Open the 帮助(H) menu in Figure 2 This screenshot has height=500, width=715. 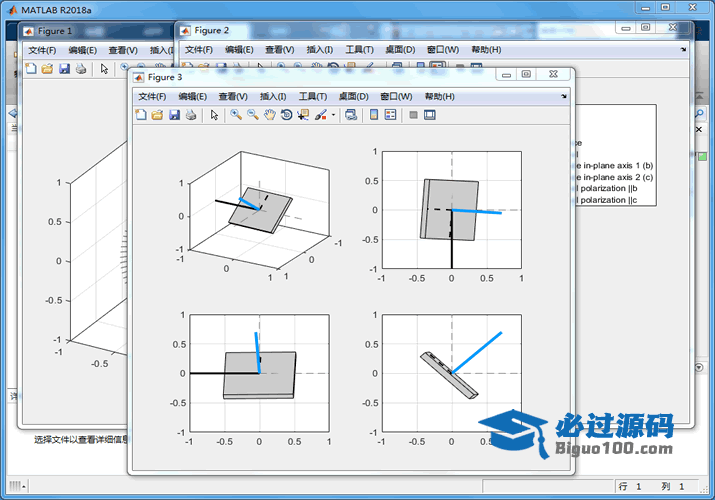click(x=486, y=49)
